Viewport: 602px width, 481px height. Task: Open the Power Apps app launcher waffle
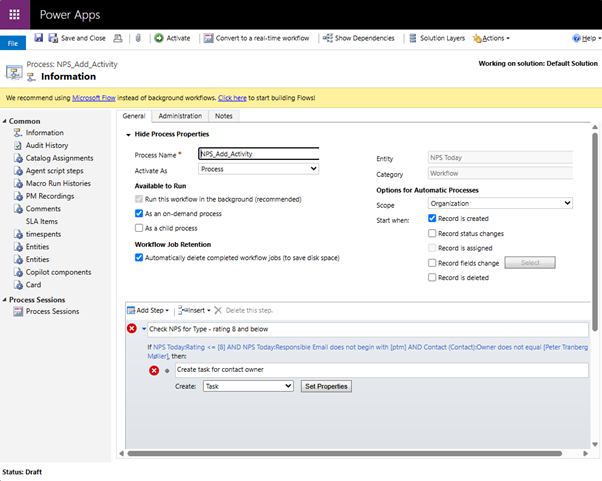point(15,15)
